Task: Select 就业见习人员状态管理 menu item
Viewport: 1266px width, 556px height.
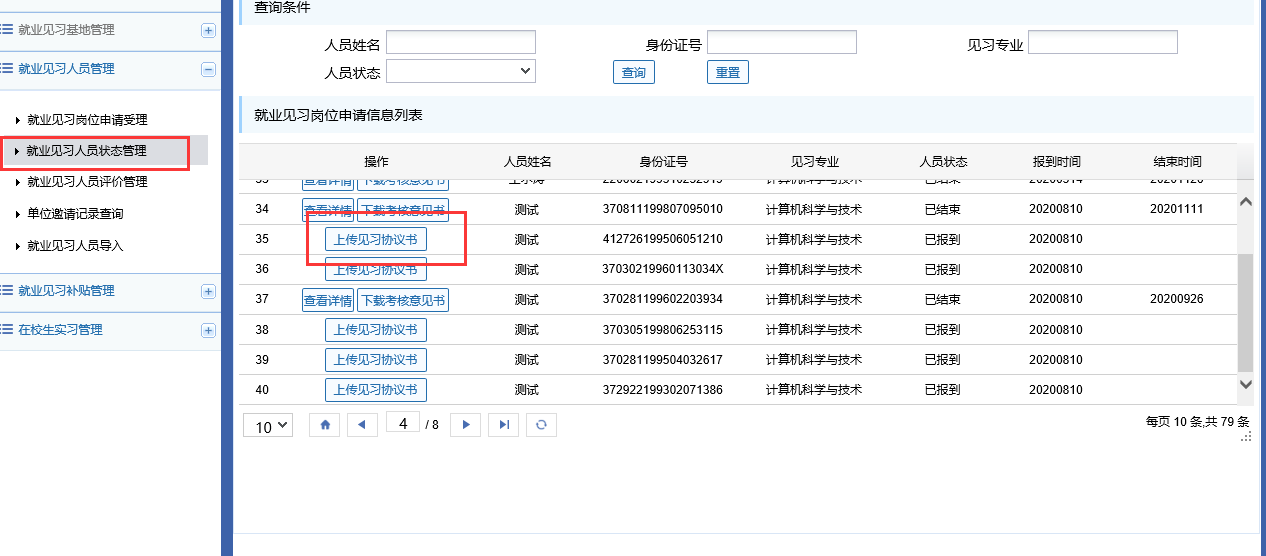Action: coord(87,151)
